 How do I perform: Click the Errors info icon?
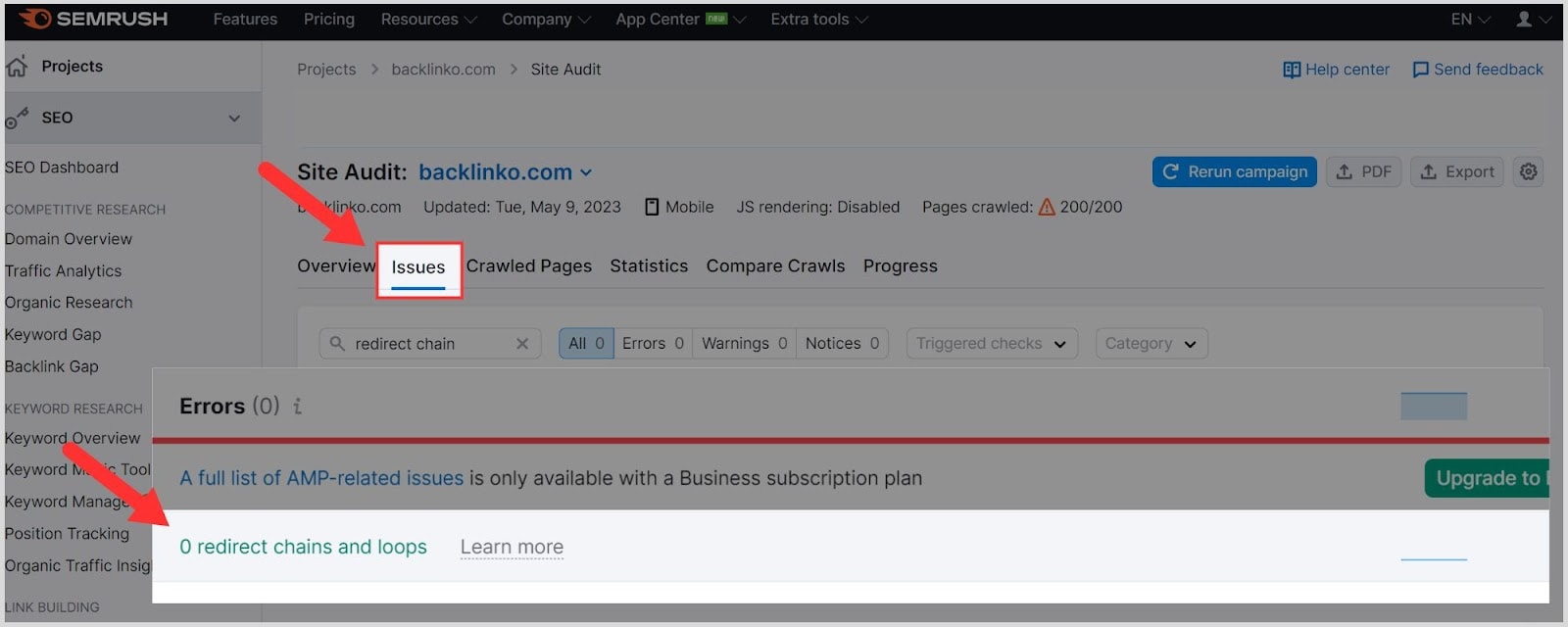(298, 407)
